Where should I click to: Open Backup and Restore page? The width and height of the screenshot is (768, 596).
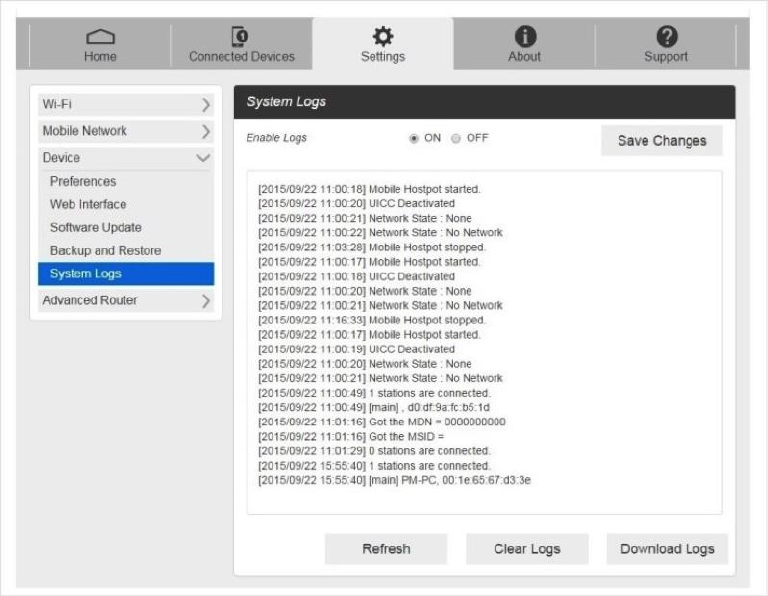point(106,251)
